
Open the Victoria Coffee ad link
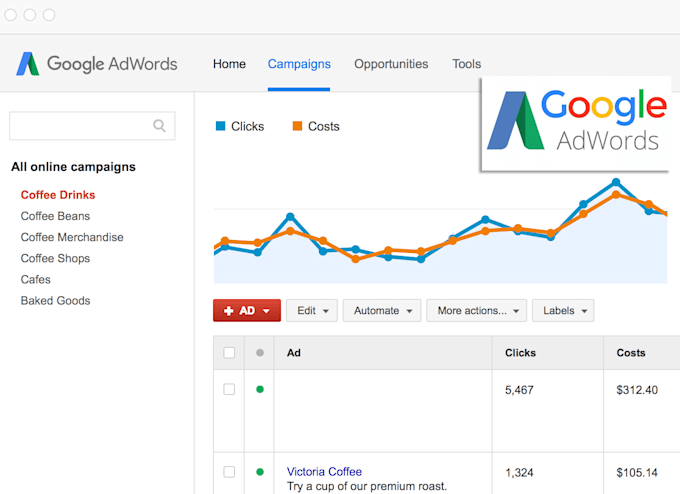pyautogui.click(x=324, y=471)
